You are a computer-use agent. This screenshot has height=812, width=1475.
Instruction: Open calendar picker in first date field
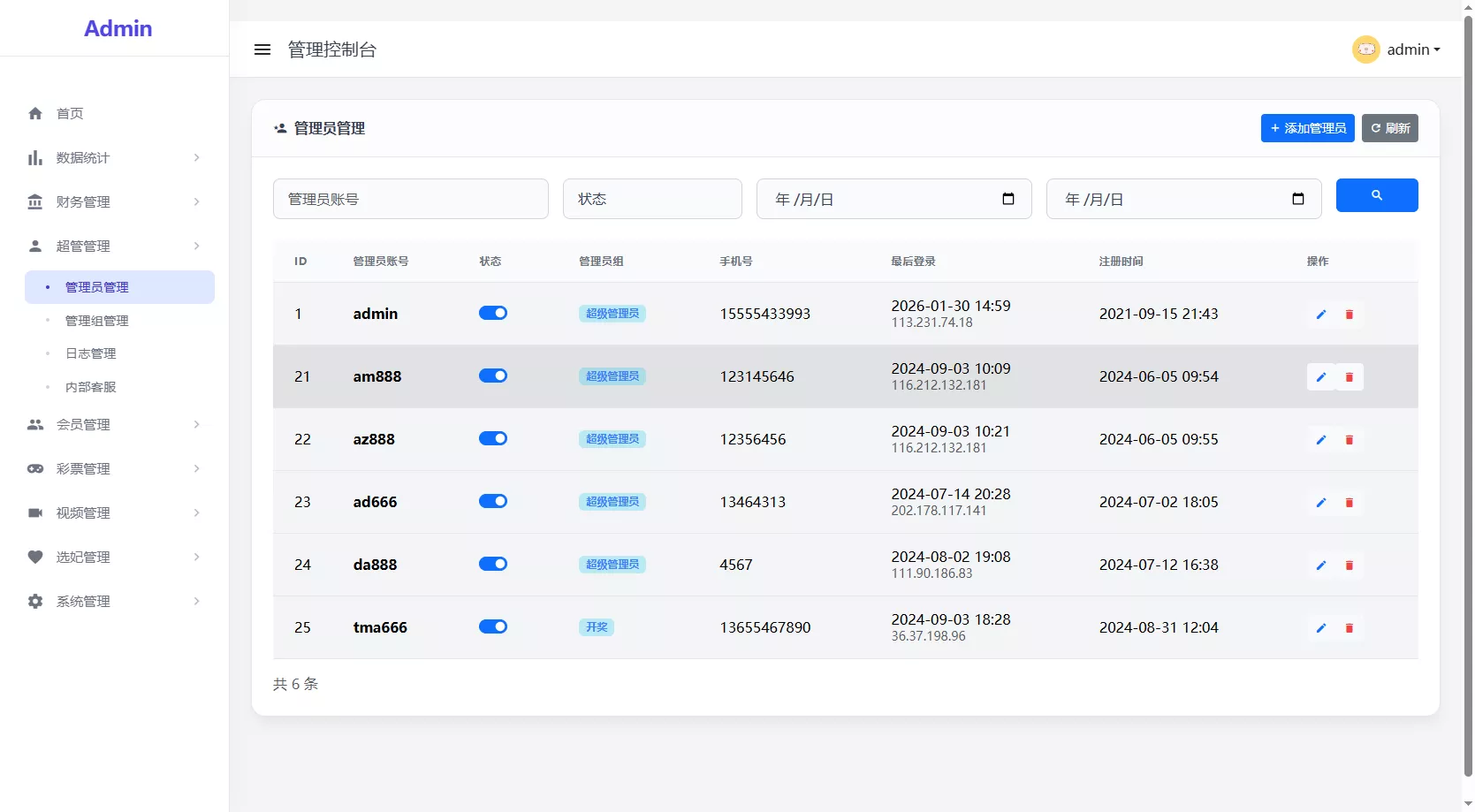coord(1007,199)
